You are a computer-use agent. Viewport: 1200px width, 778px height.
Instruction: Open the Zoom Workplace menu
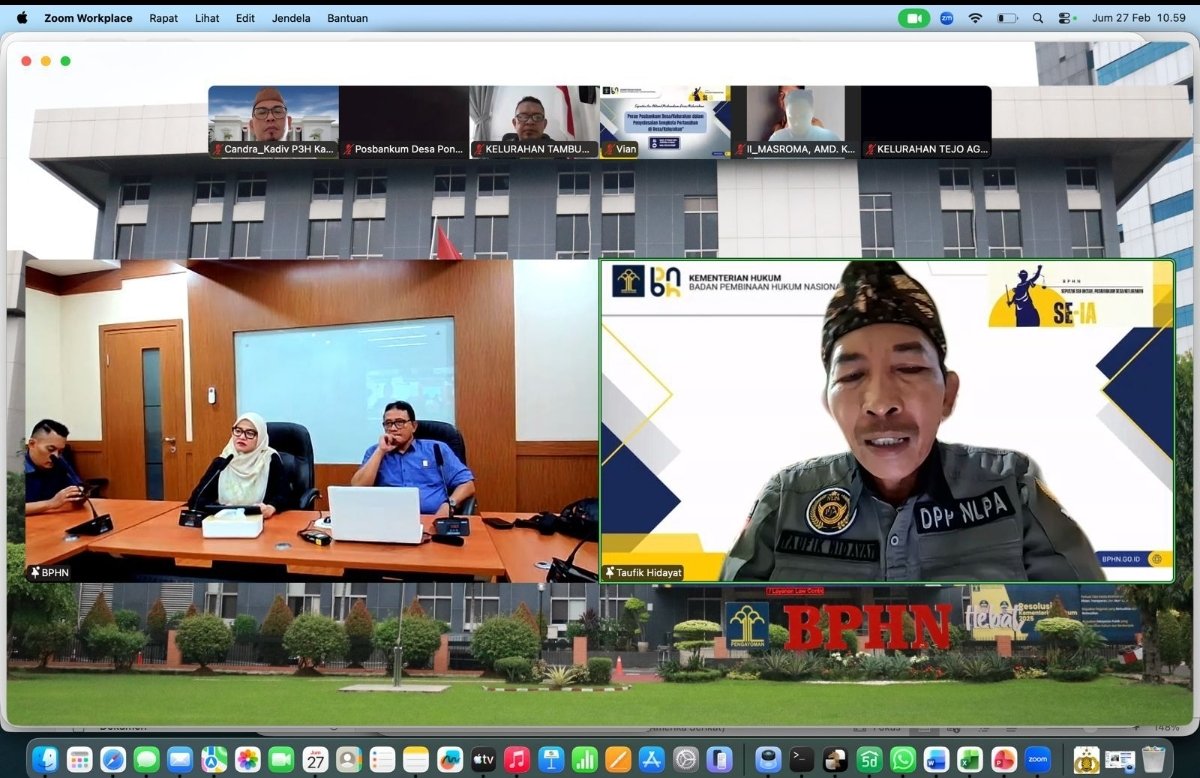tap(88, 18)
